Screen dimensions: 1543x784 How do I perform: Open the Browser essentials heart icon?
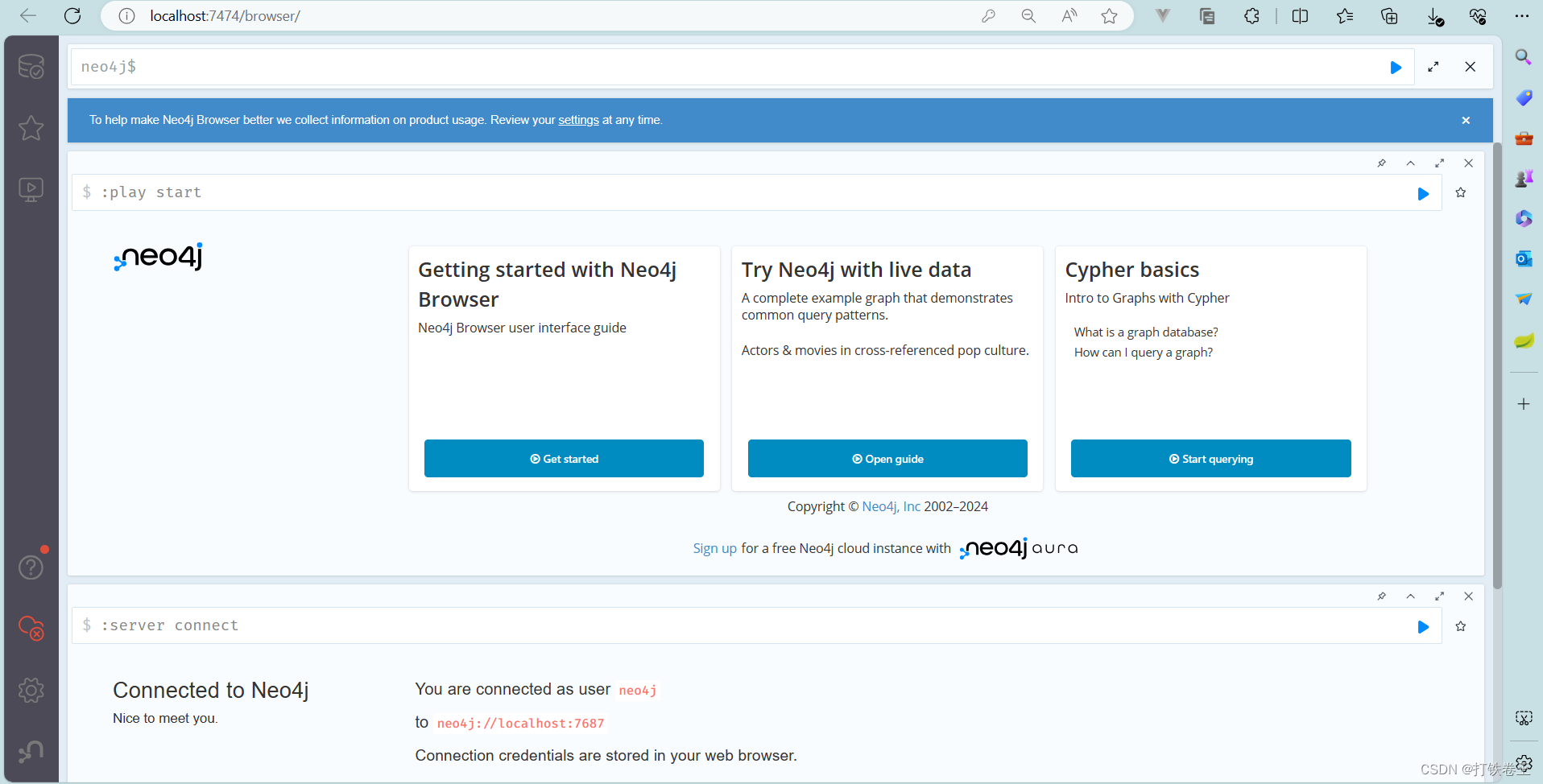pyautogui.click(x=1478, y=16)
